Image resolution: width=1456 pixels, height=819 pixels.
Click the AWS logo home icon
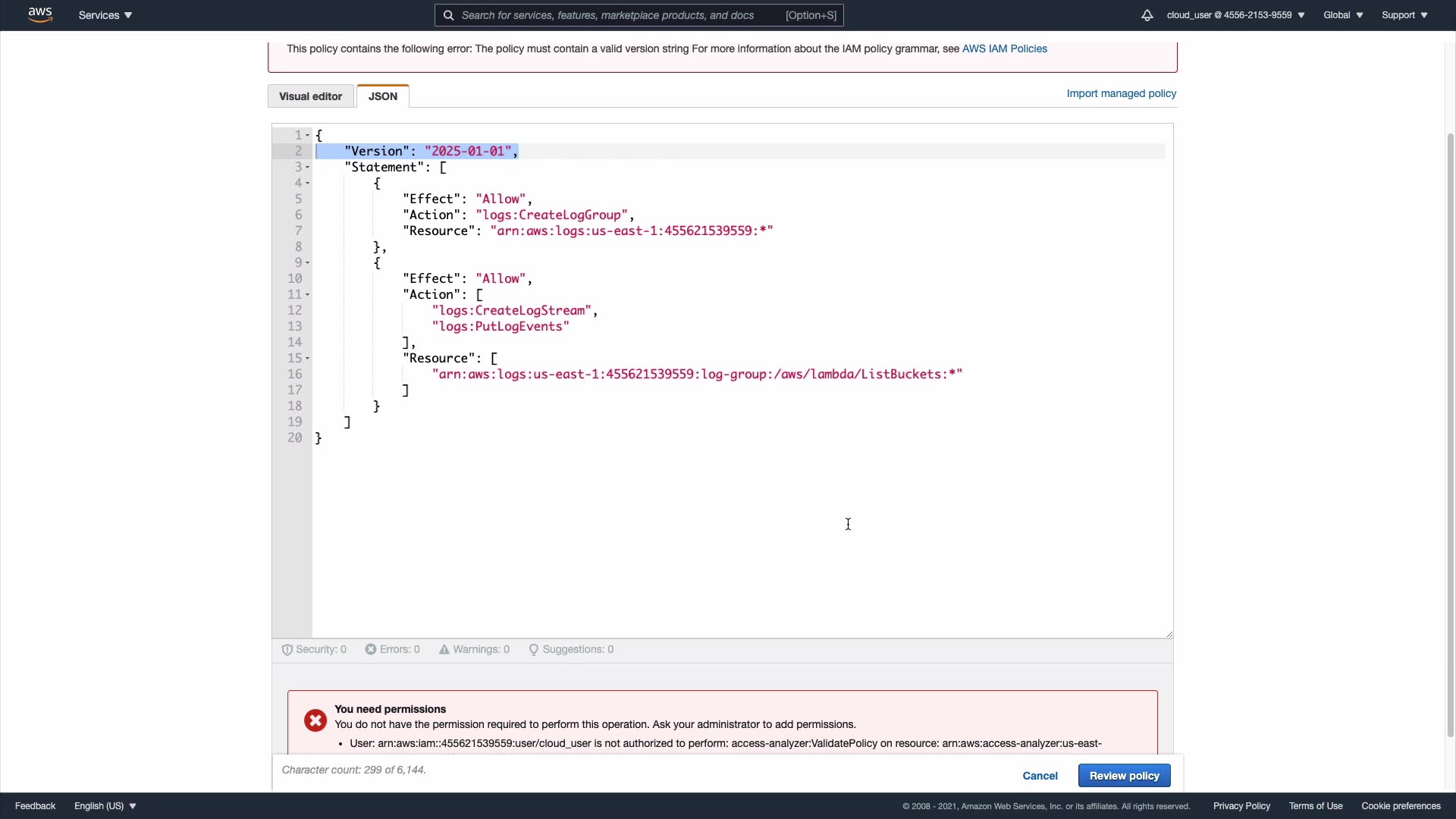click(x=40, y=15)
